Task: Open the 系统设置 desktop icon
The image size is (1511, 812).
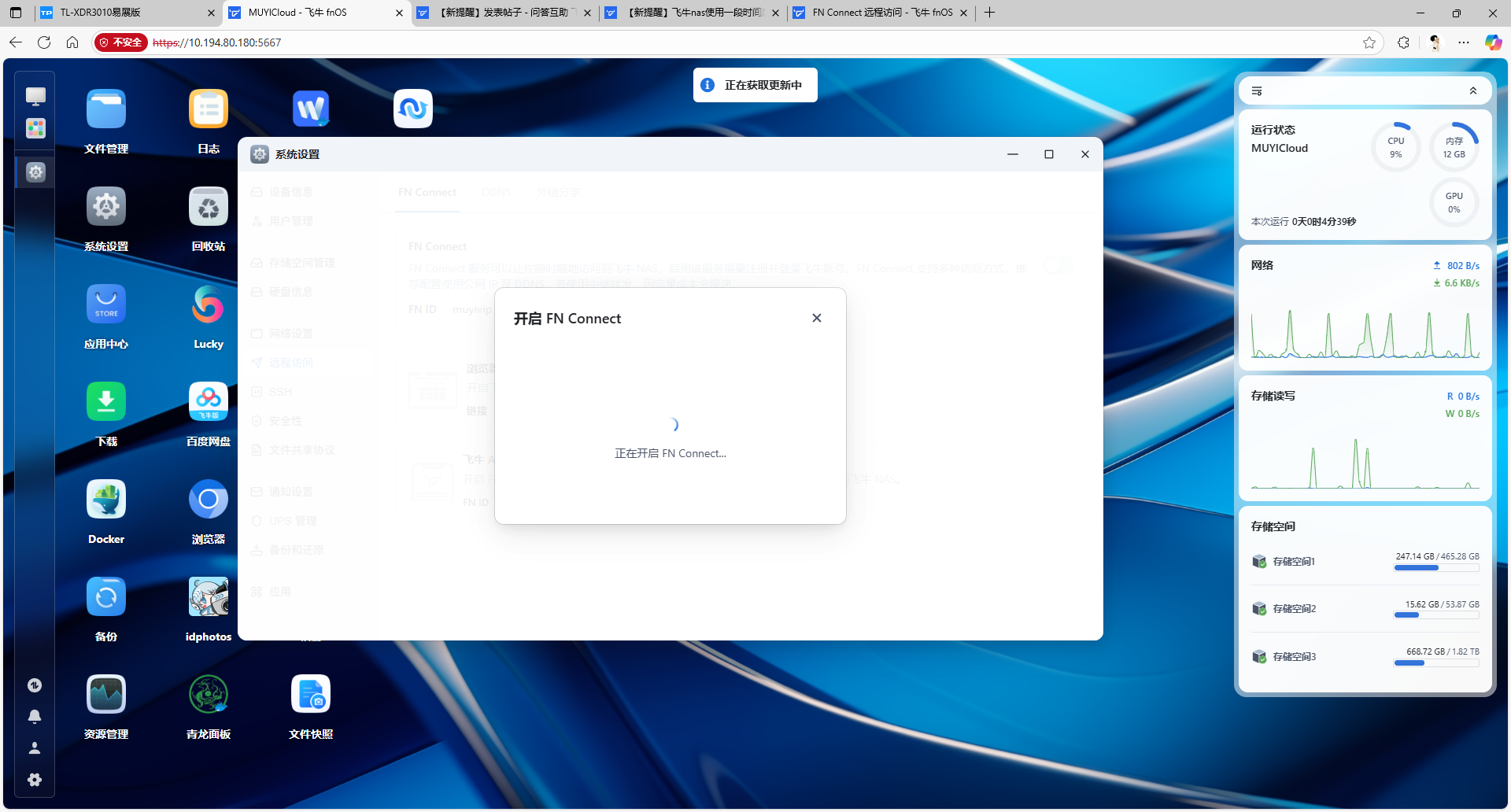Action: click(x=106, y=206)
